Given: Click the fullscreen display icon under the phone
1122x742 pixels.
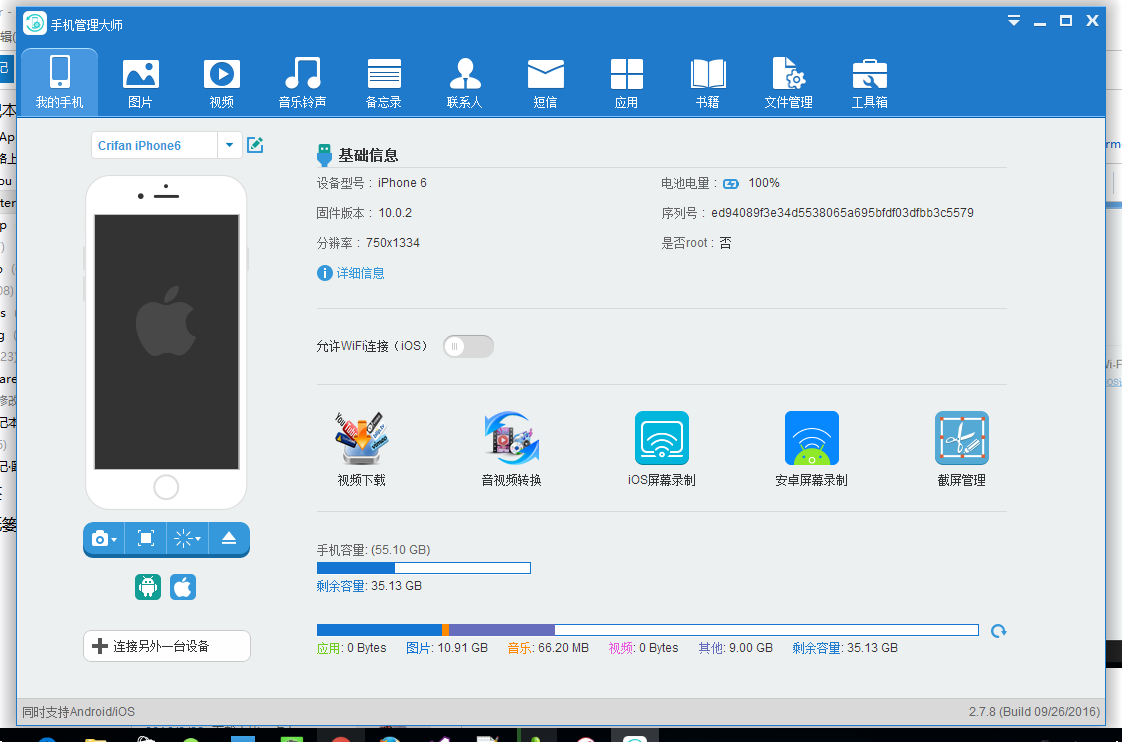Looking at the screenshot, I should tap(146, 539).
